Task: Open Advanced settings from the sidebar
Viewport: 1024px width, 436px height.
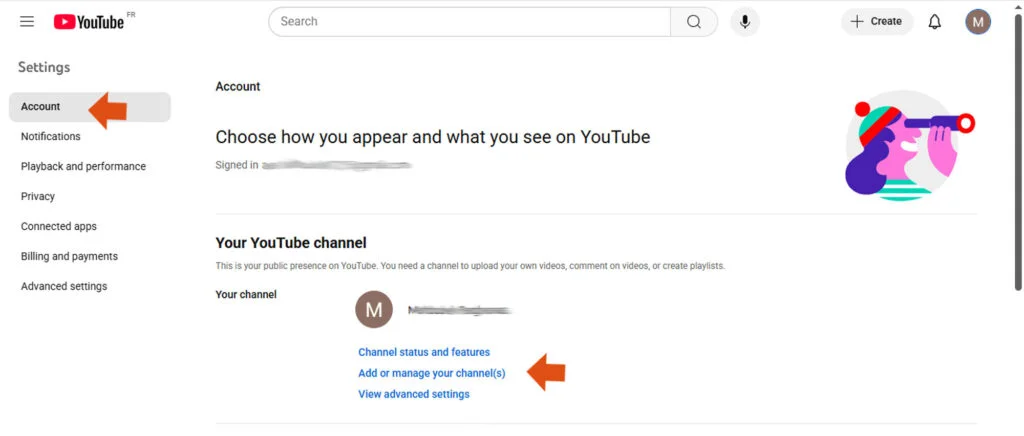Action: (x=64, y=287)
